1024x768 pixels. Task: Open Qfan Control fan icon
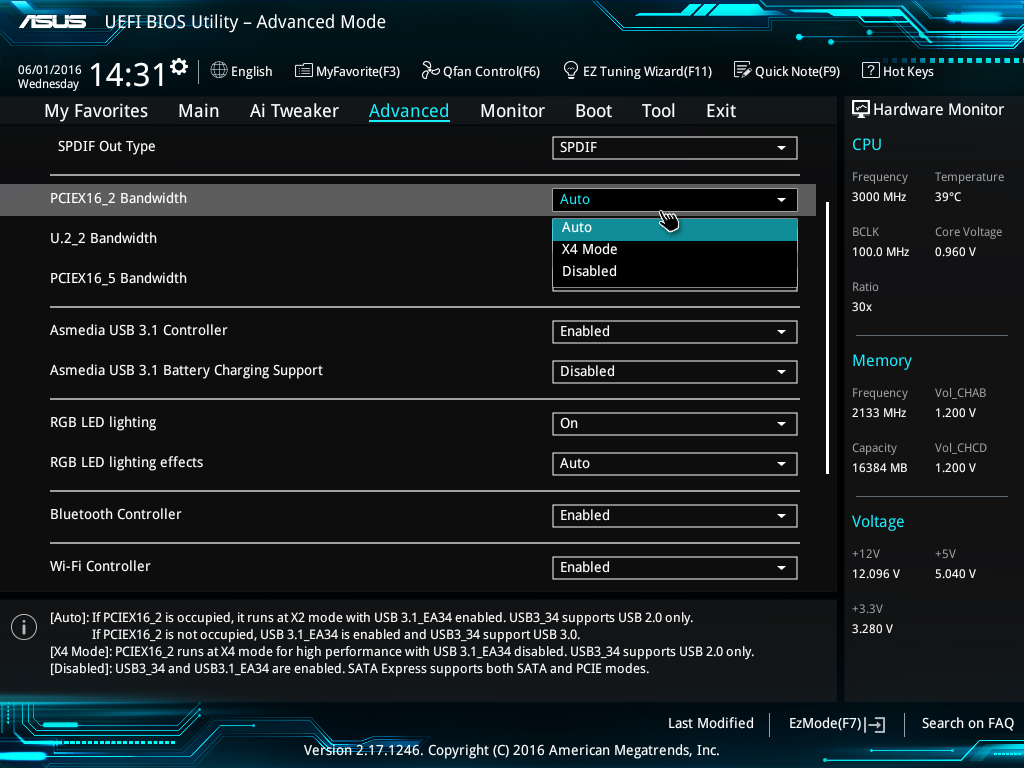430,70
